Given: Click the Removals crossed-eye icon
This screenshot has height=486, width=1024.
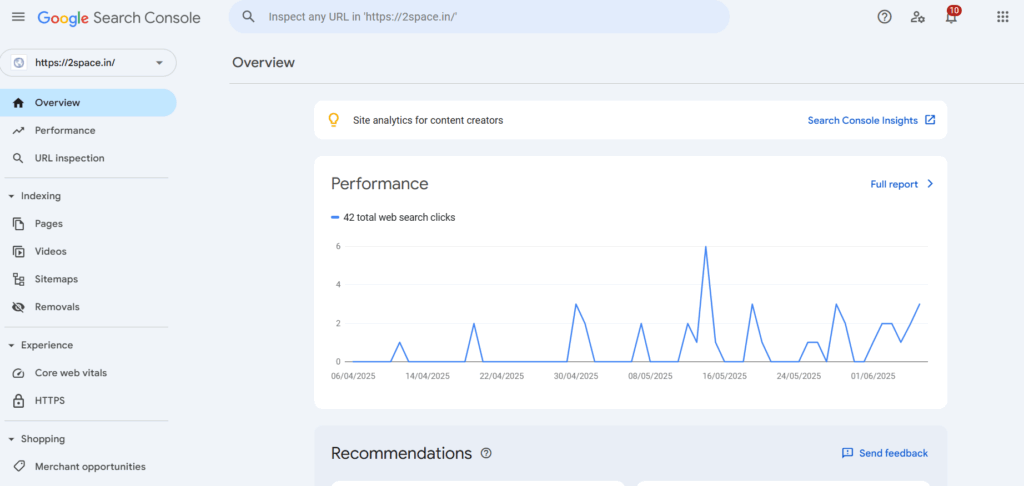Looking at the screenshot, I should 18,307.
